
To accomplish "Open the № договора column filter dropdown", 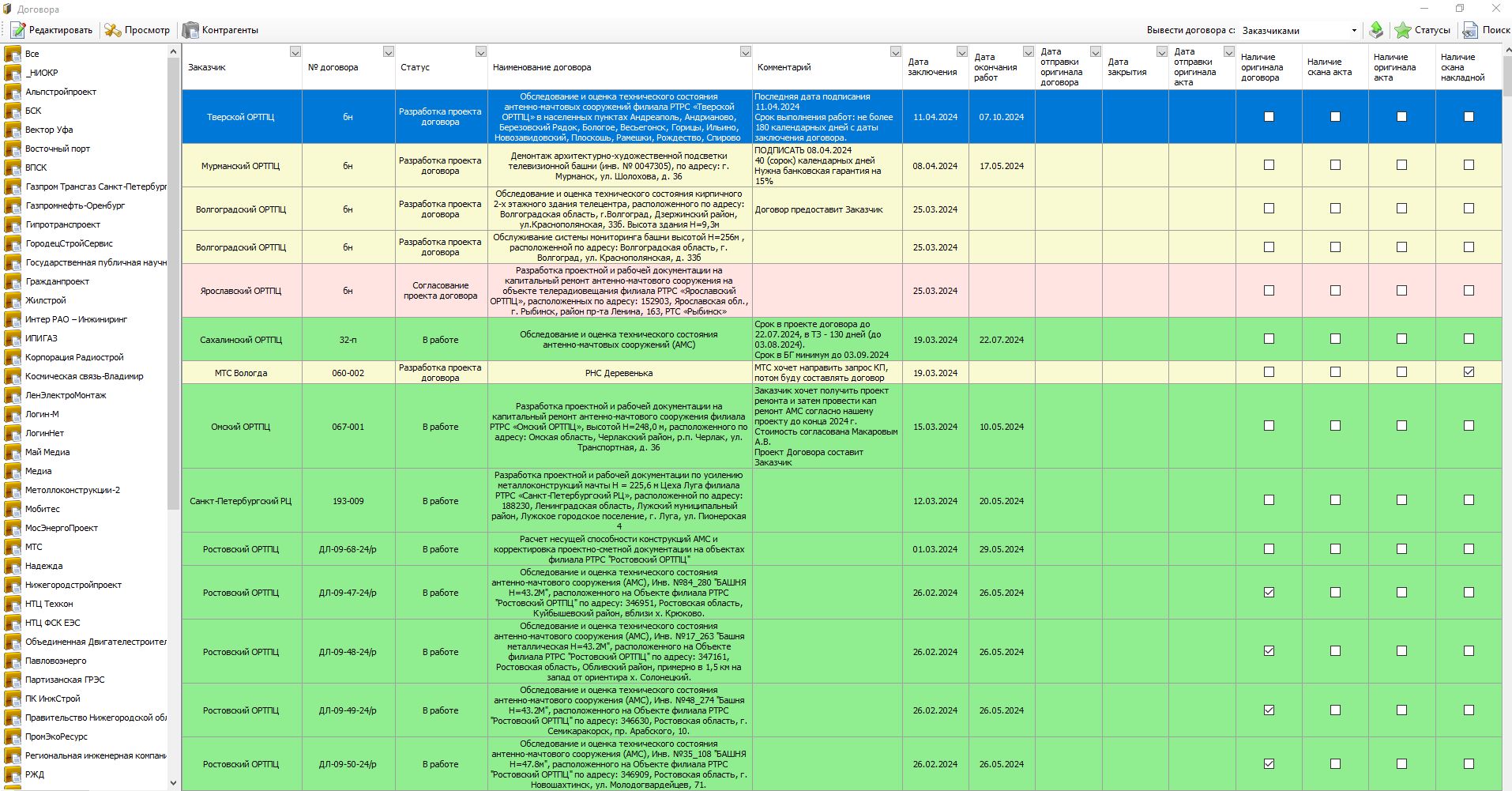I will coord(389,51).
